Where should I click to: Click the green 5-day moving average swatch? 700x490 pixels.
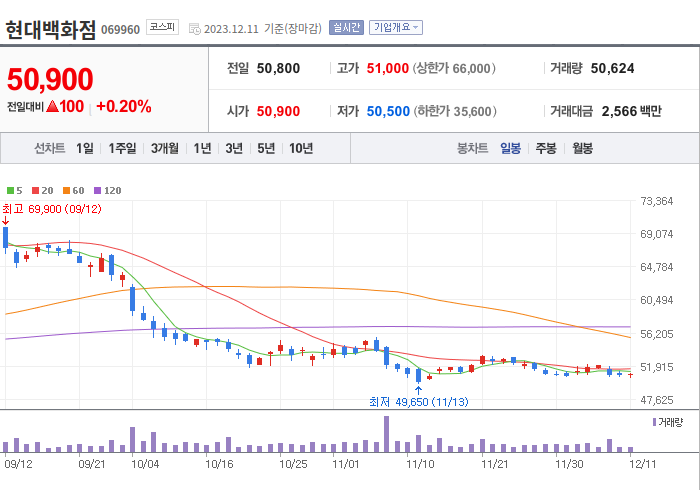pos(10,191)
